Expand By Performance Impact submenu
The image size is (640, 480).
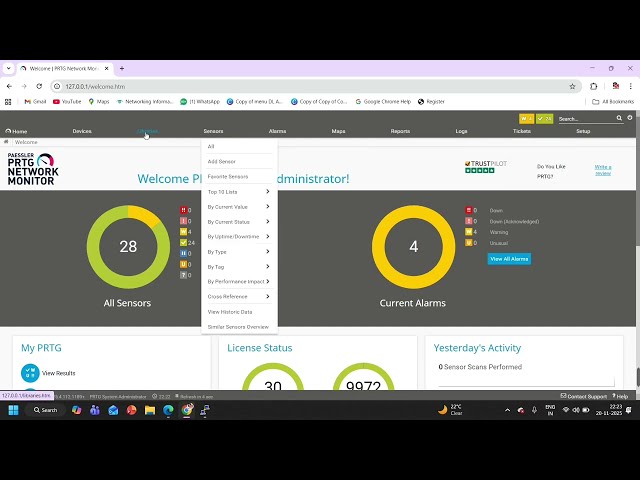coord(239,282)
